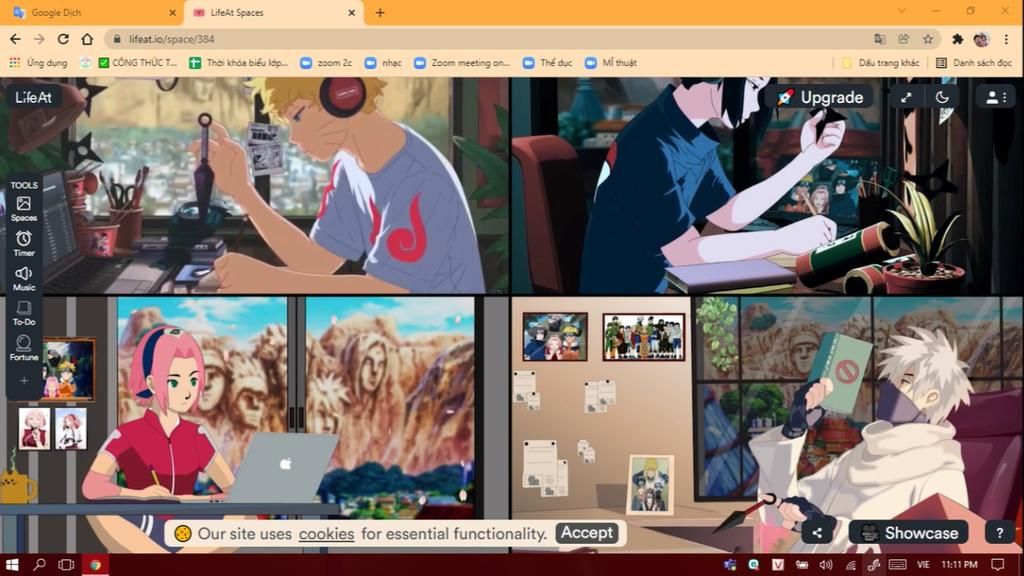Image resolution: width=1024 pixels, height=576 pixels.
Task: Open Windows Task View
Action: pyautogui.click(x=67, y=564)
